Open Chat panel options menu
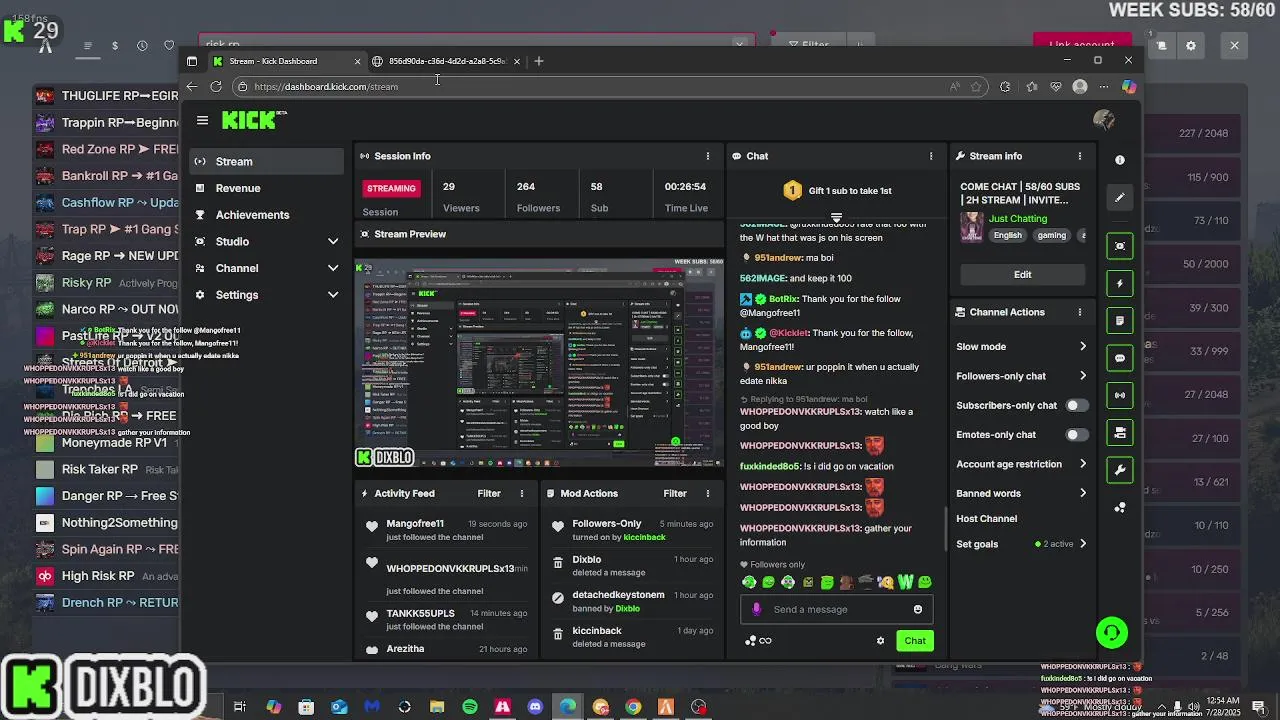The height and width of the screenshot is (720, 1280). [931, 156]
